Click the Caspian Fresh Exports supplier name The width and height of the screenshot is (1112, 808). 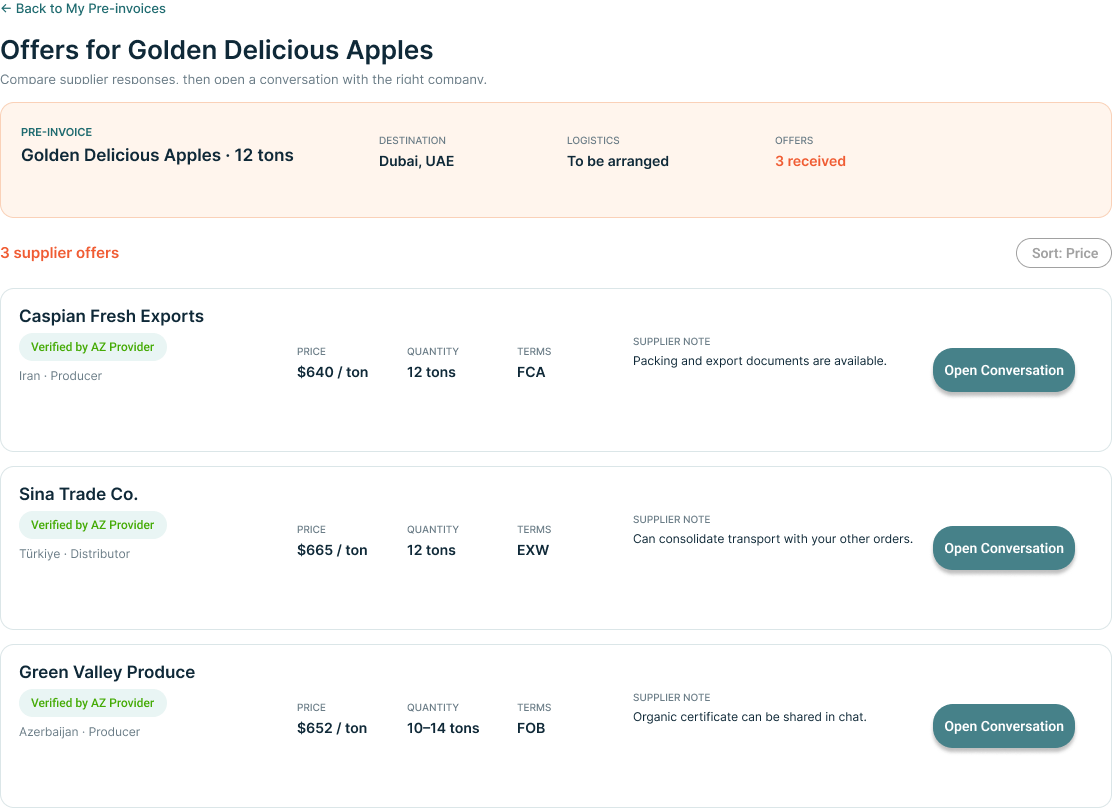click(111, 316)
